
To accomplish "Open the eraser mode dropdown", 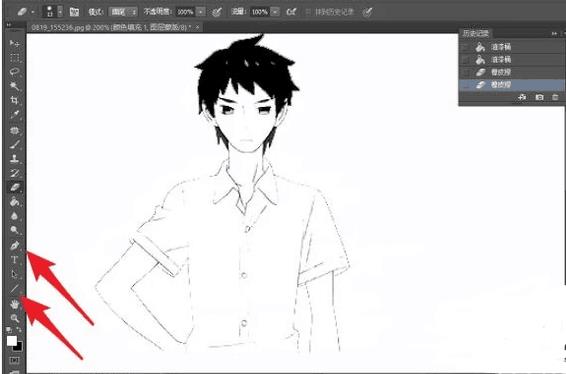I will (x=123, y=12).
